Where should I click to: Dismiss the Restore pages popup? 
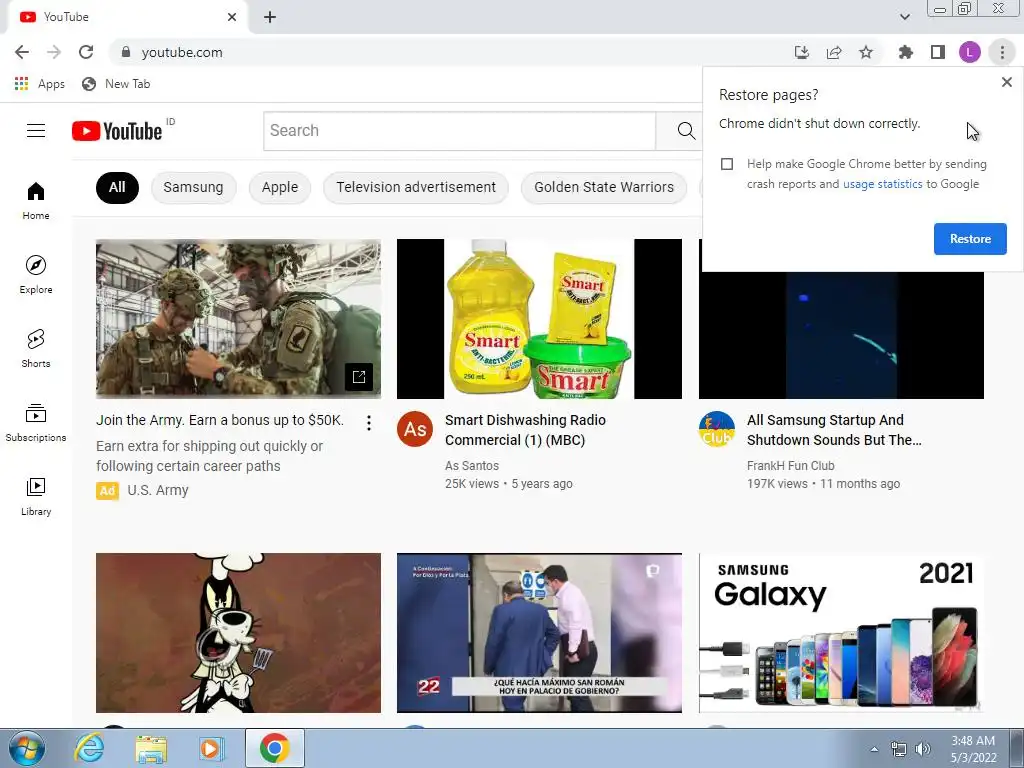1006,82
